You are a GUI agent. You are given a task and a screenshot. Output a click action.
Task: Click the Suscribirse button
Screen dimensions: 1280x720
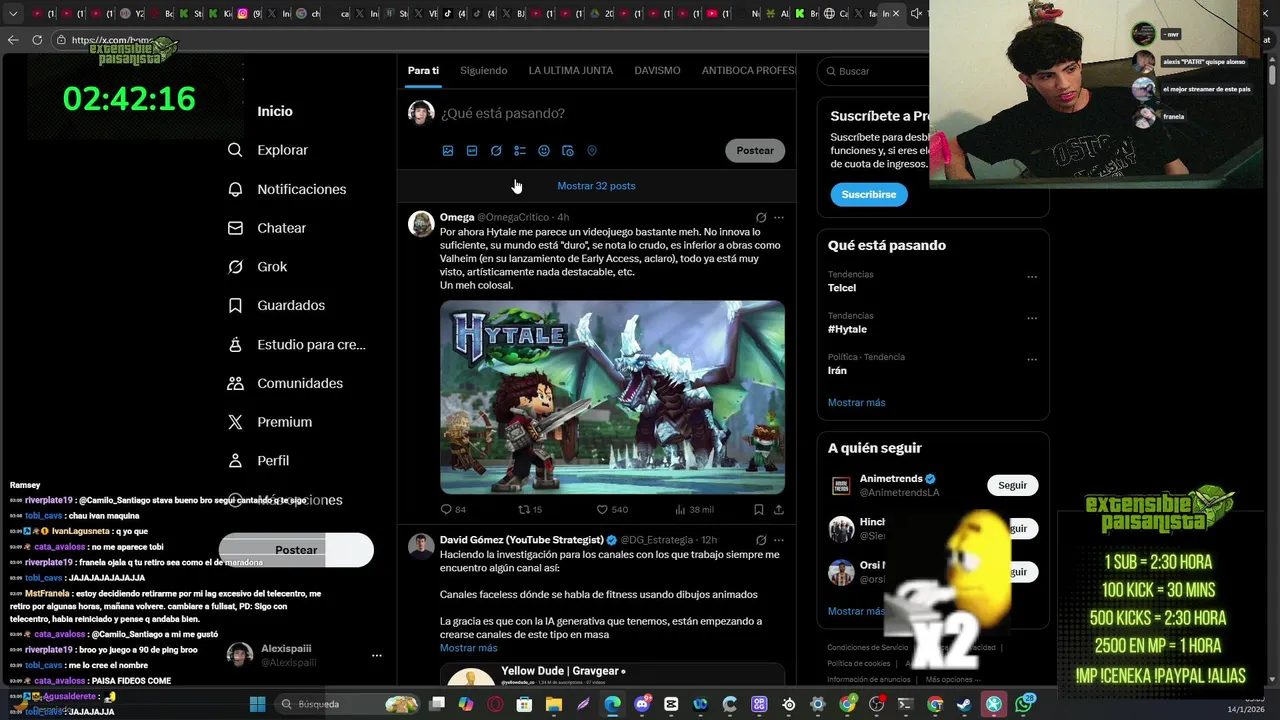point(868,194)
